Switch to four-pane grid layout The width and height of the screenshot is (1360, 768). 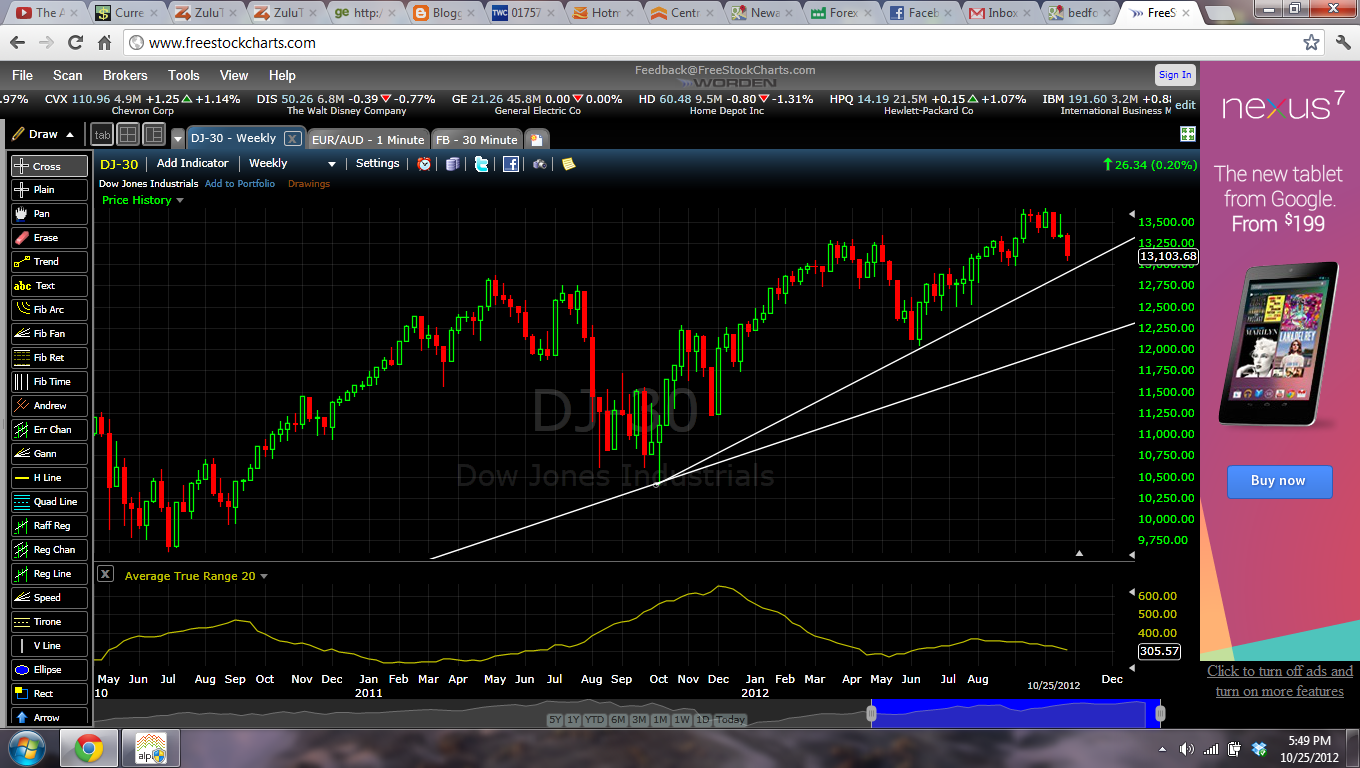128,134
